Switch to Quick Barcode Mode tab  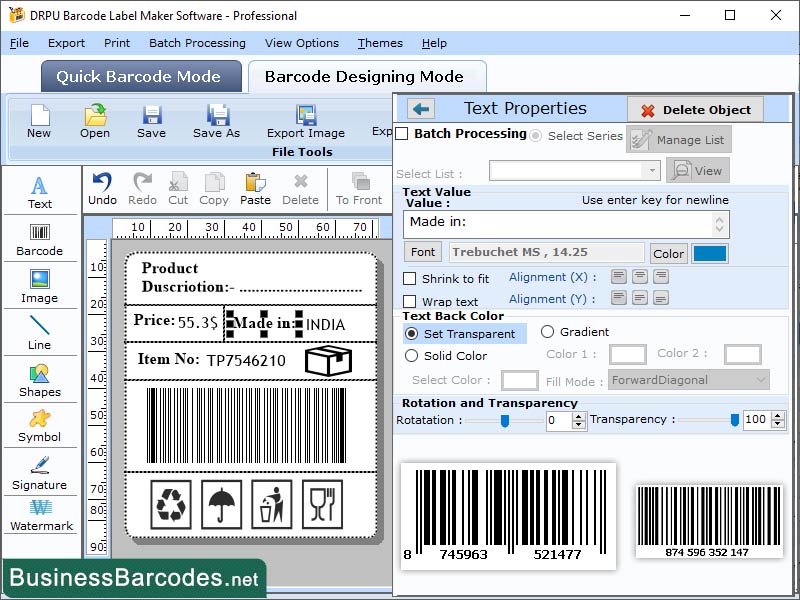coord(140,76)
